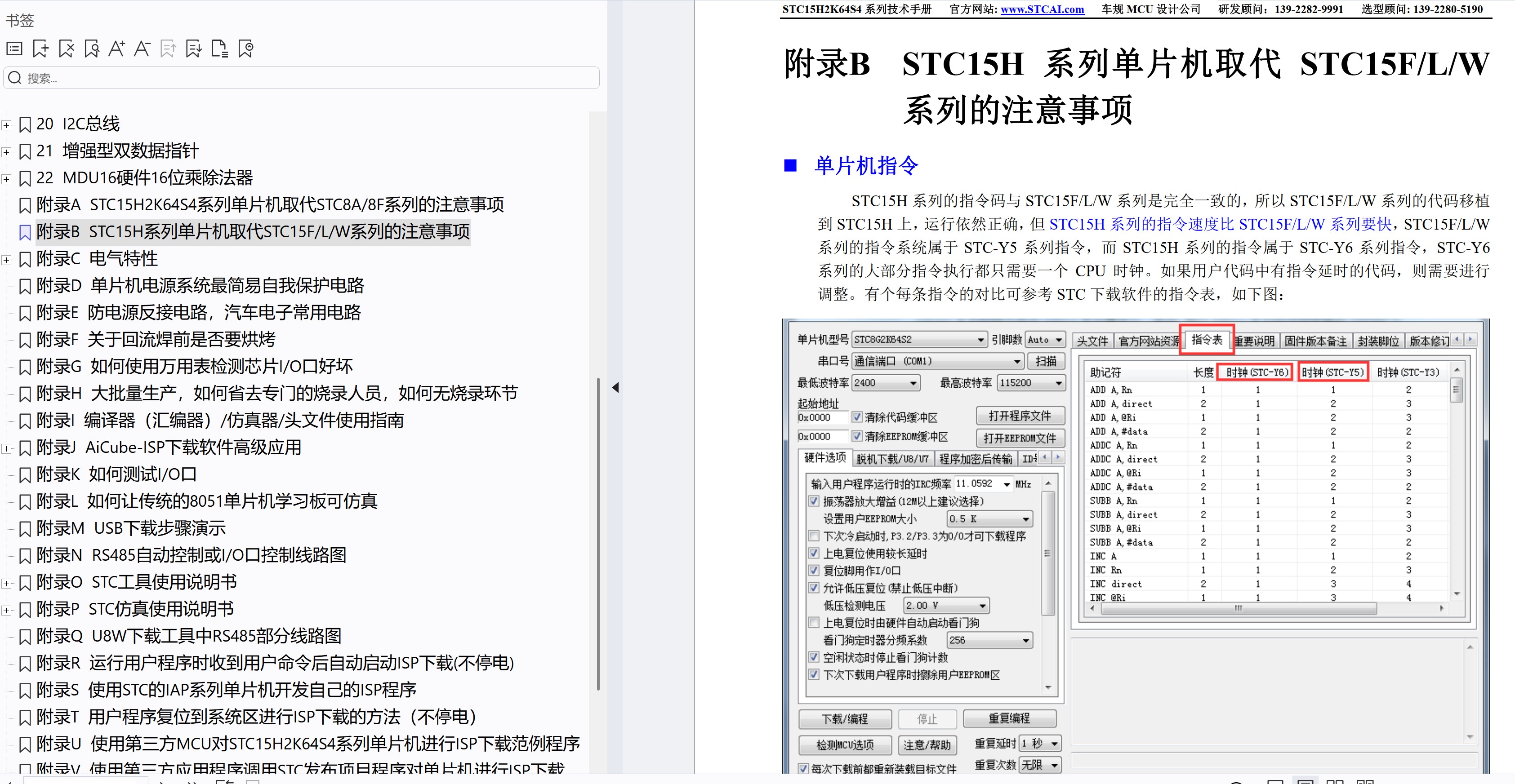Click the instruction table horizontal scrollbar thumb
The width and height of the screenshot is (1515, 784).
pyautogui.click(x=1238, y=608)
